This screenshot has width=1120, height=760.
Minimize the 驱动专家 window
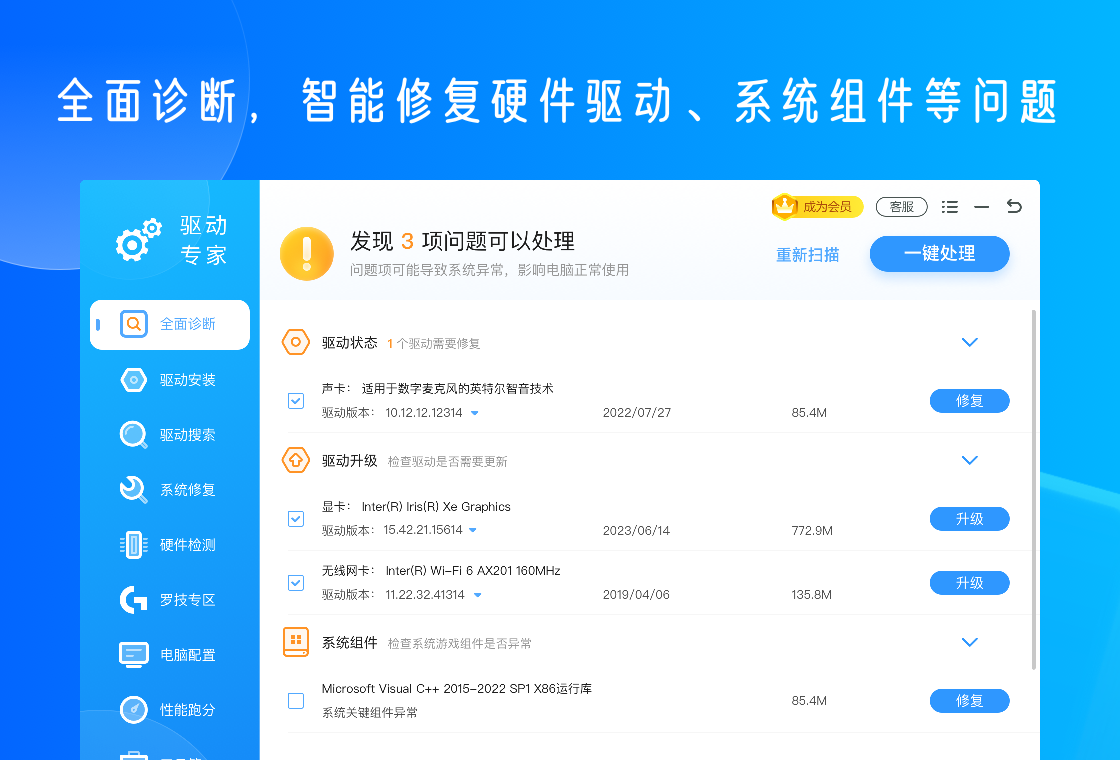click(981, 207)
